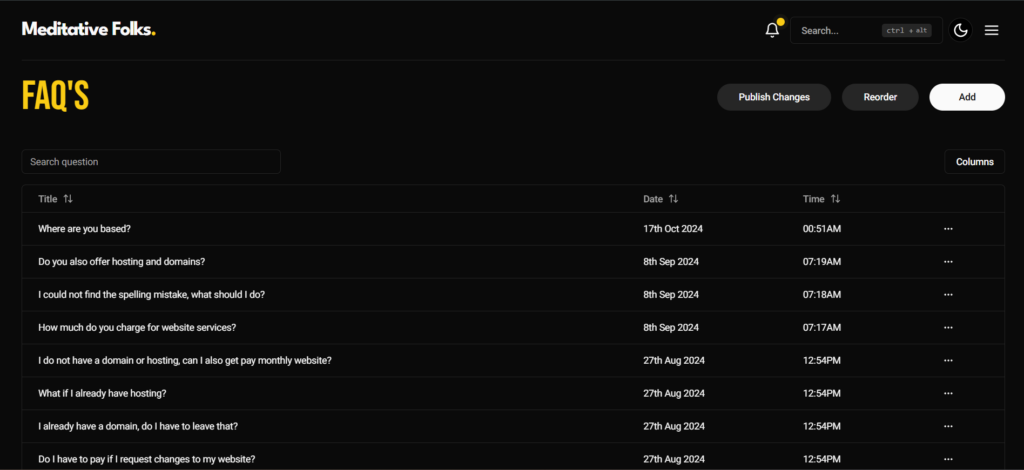This screenshot has height=470, width=1024.
Task: Click the Reorder button
Action: 880,97
